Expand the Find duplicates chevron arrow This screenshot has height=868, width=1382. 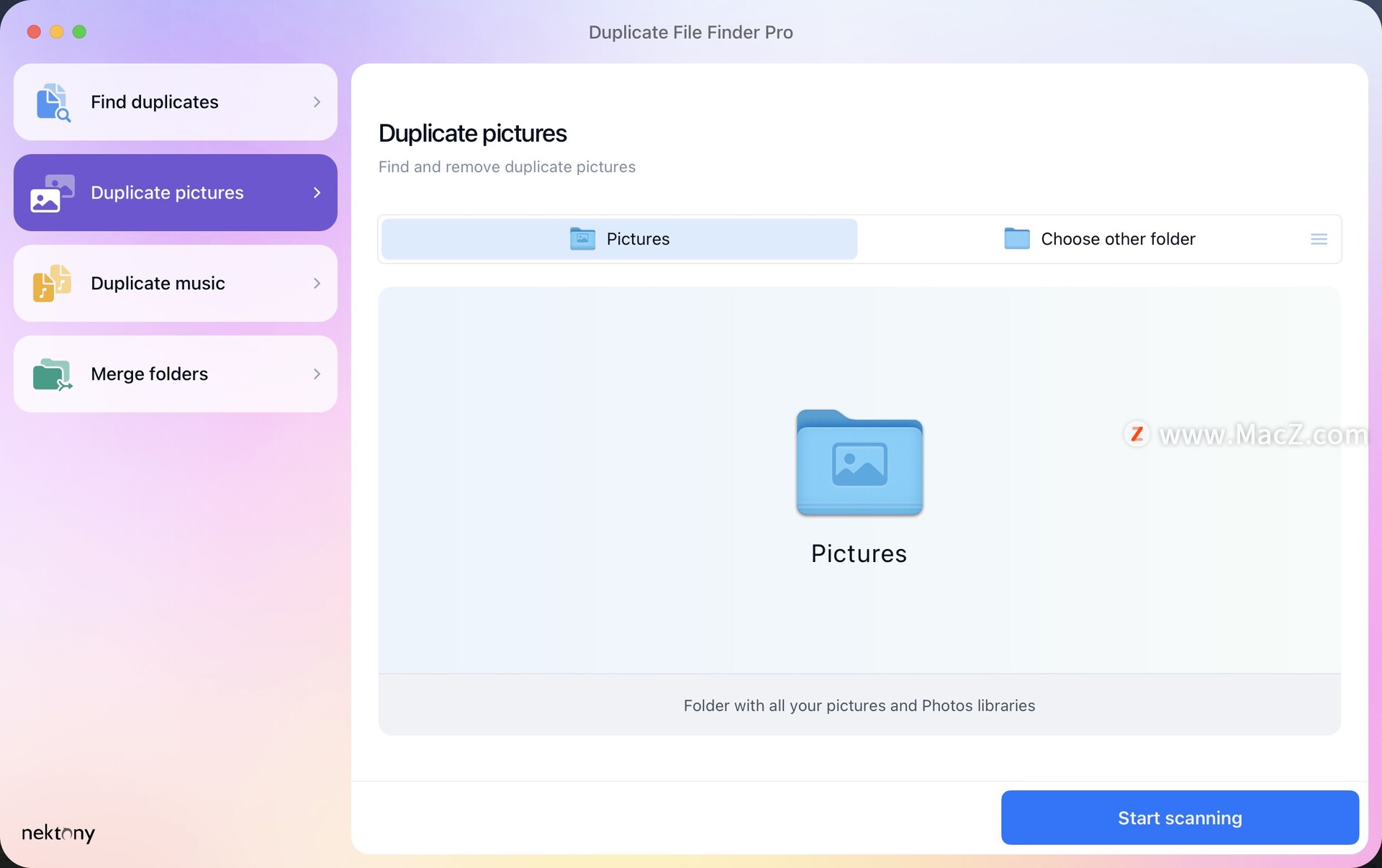pos(317,102)
